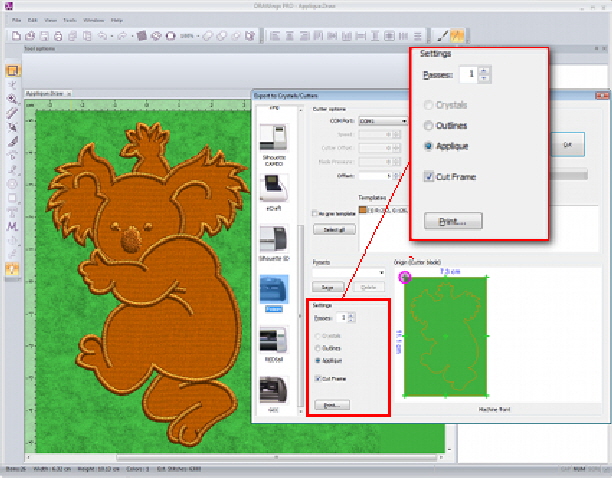
Task: Click the align right edges icon
Action: [x=304, y=36]
